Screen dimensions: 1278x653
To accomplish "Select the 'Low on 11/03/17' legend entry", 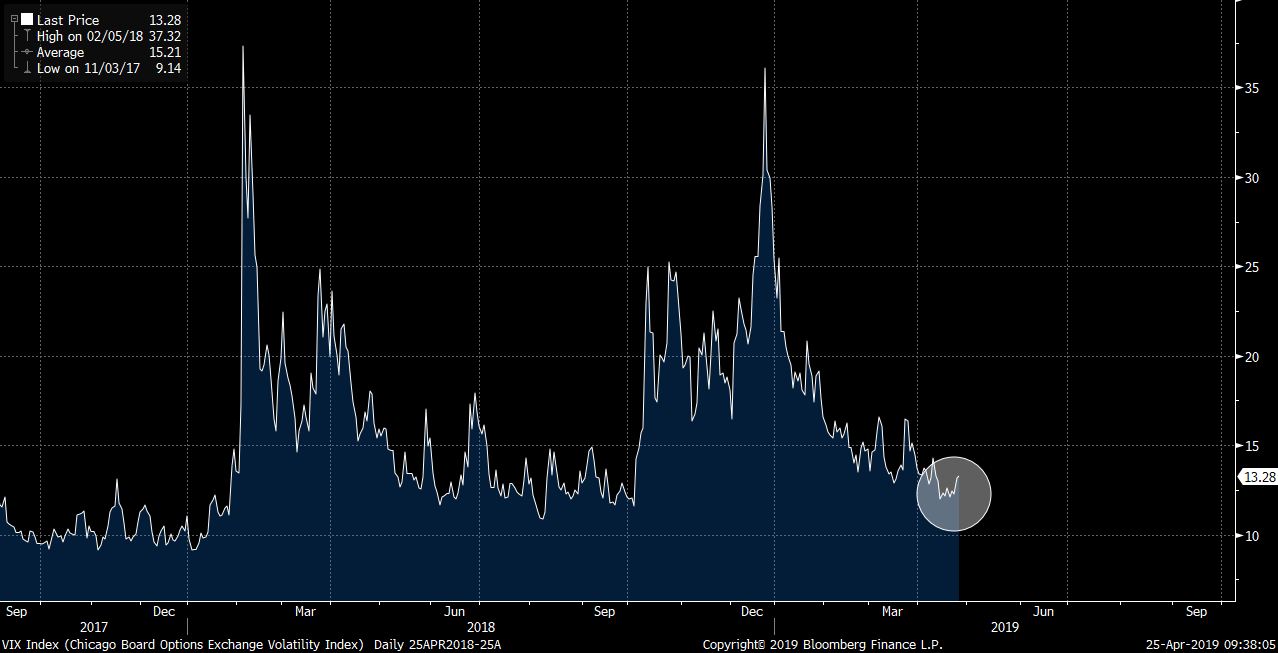I will tap(88, 68).
